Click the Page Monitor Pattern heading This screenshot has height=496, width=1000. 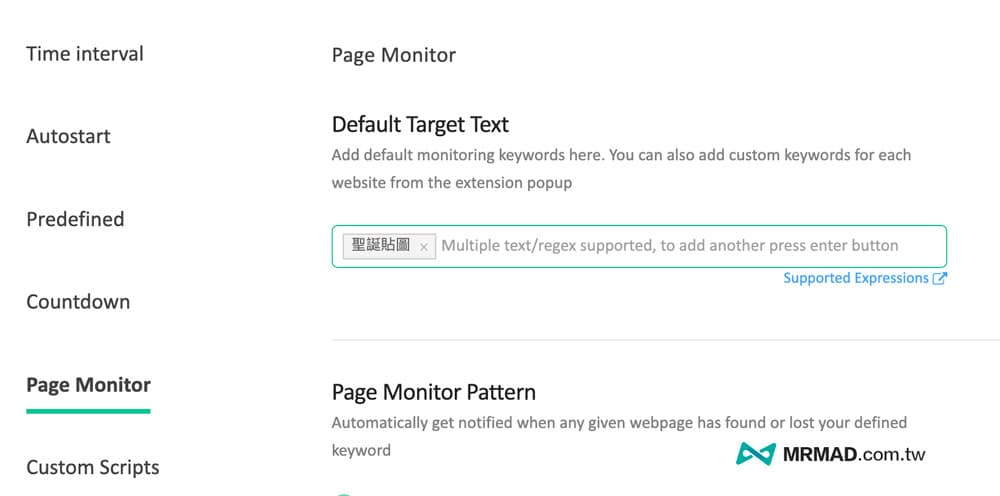point(434,392)
